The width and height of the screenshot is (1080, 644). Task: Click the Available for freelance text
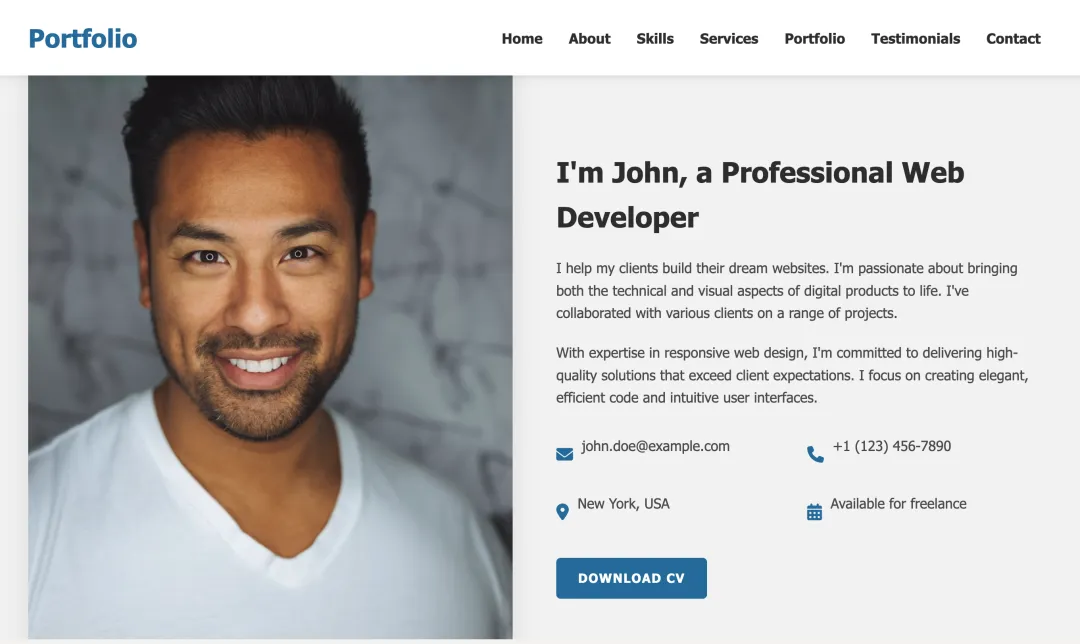pos(898,503)
